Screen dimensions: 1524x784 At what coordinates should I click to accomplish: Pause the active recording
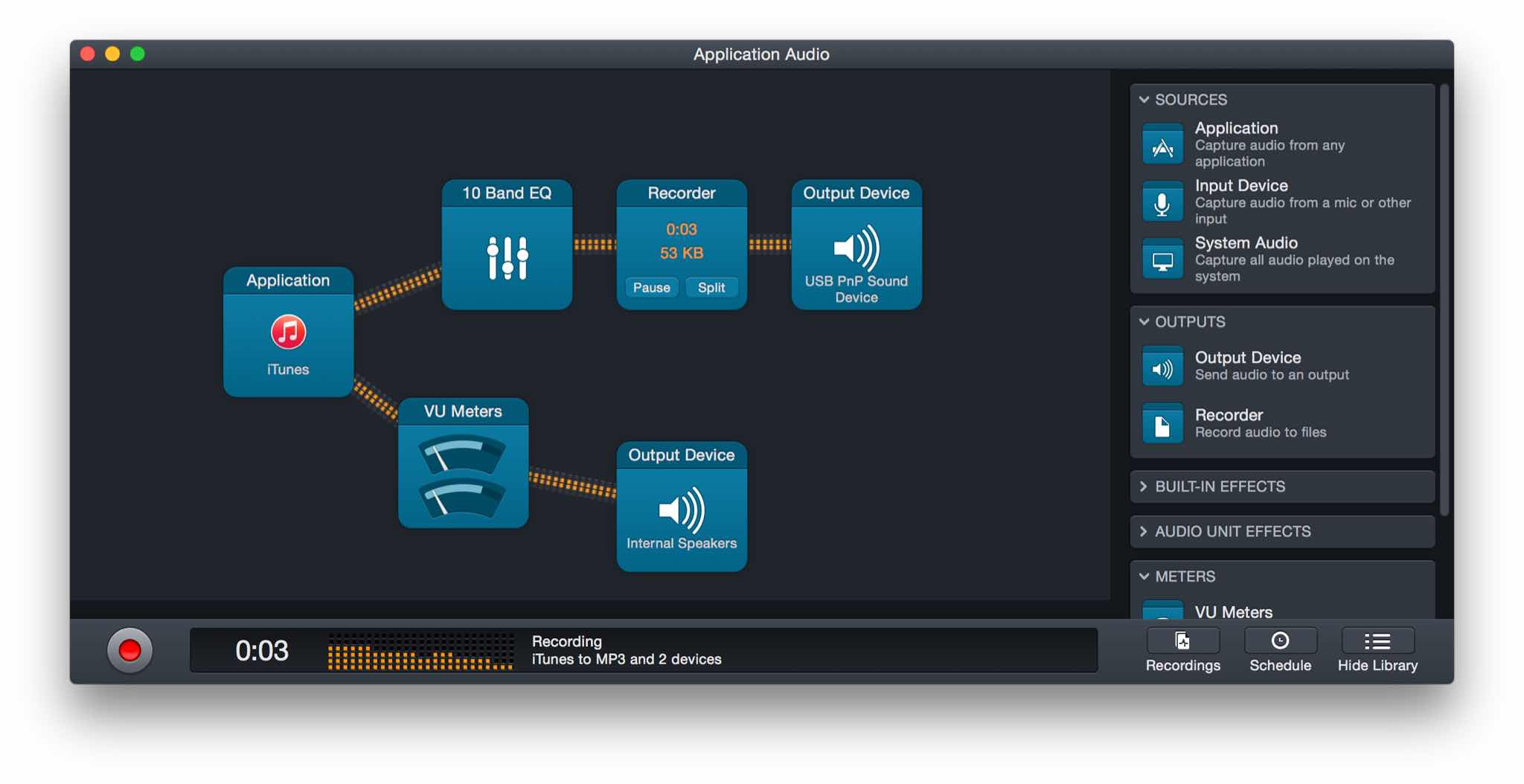(x=650, y=287)
